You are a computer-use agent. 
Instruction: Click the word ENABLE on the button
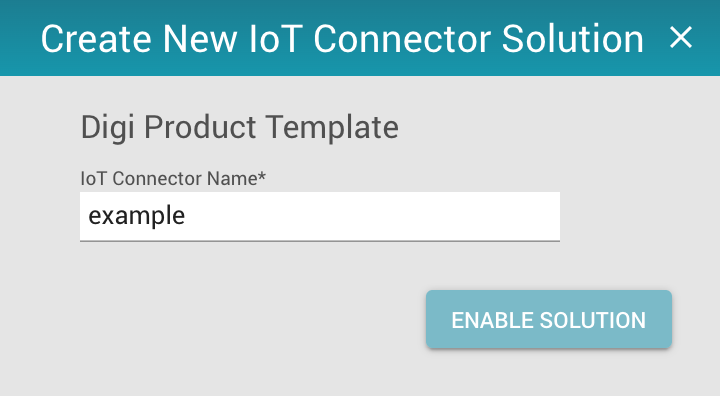coord(492,320)
